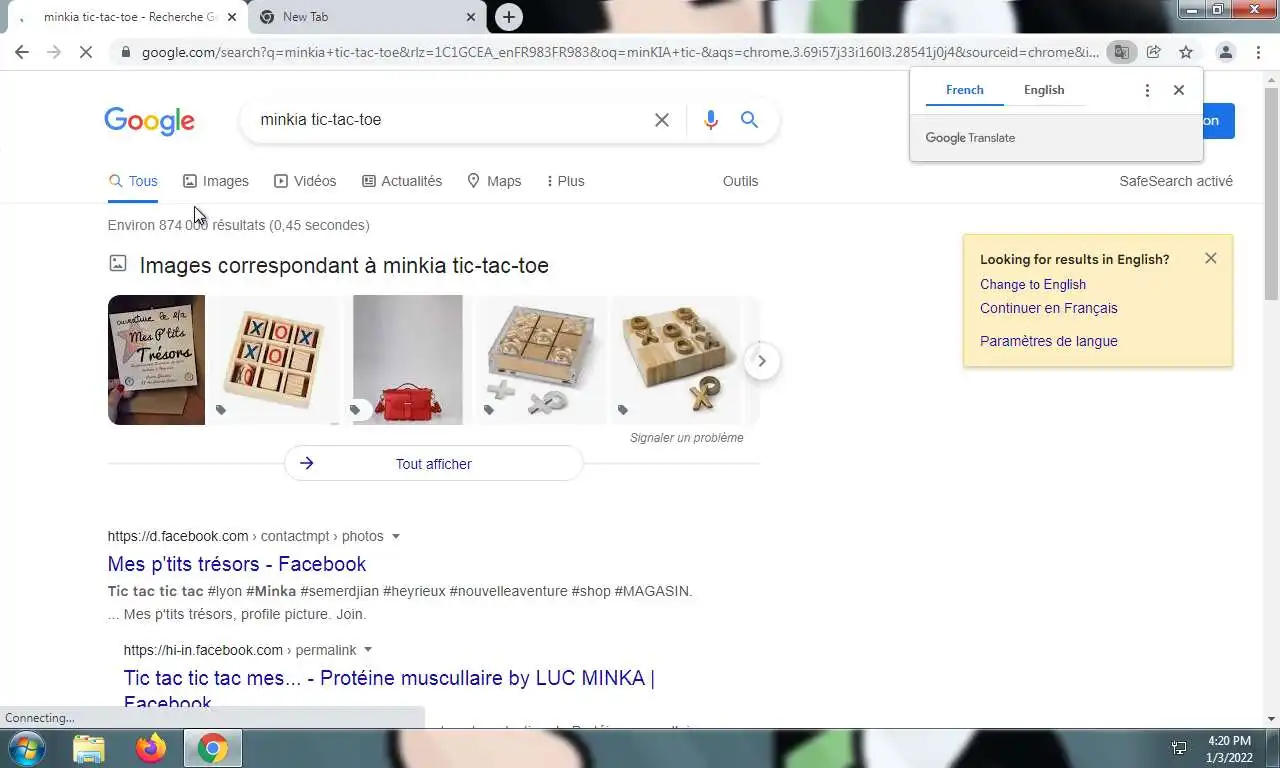The image size is (1280, 768).
Task: Click 'Images correspondant à minkia tic-tac-toe' heading
Action: [344, 265]
